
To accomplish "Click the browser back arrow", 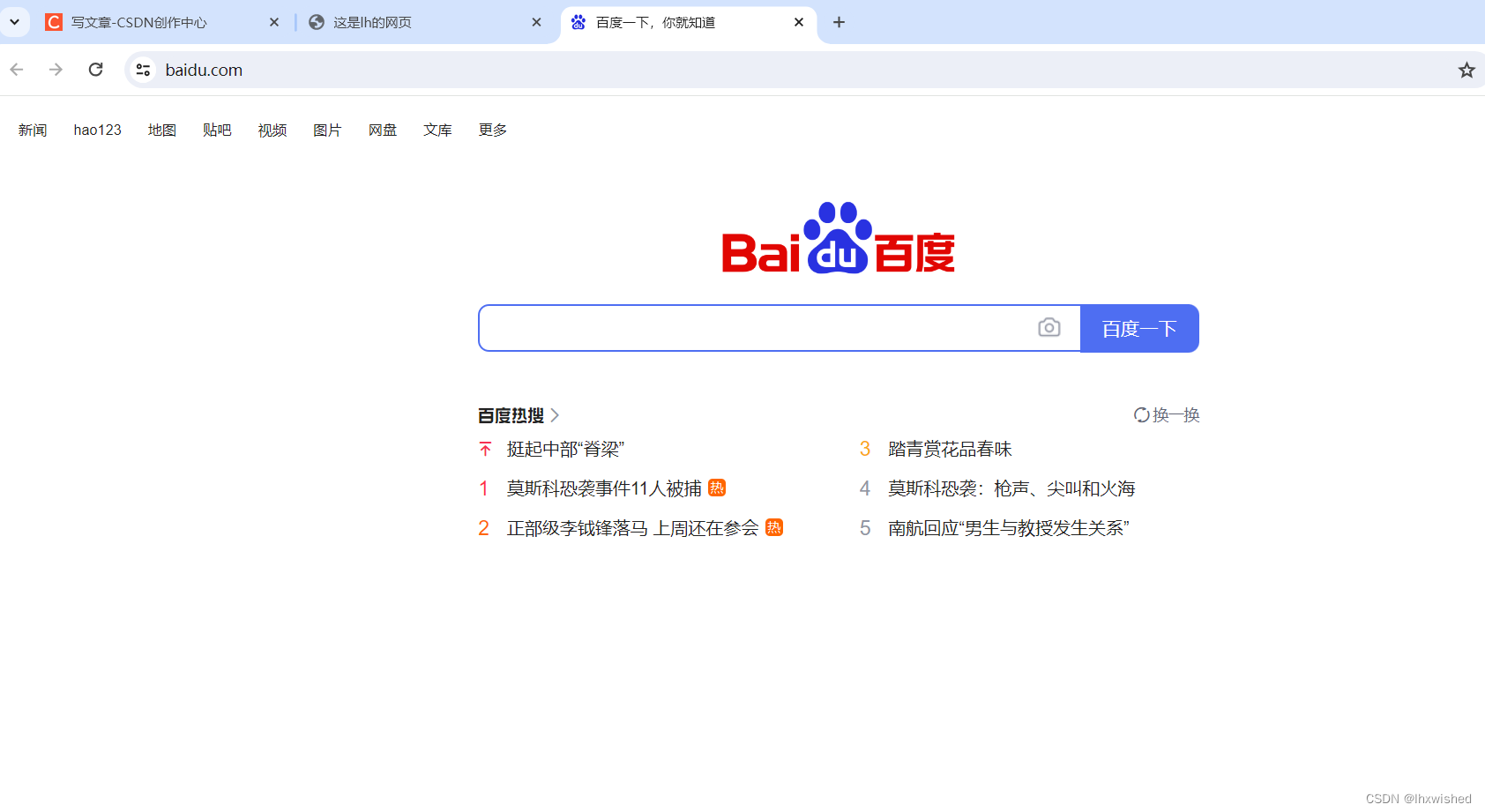I will point(17,70).
